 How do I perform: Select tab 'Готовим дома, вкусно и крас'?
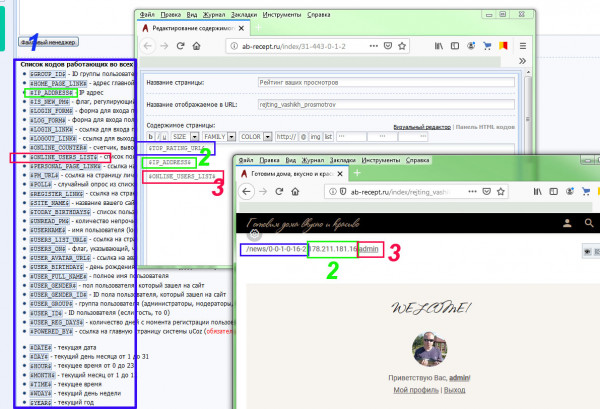(x=292, y=174)
